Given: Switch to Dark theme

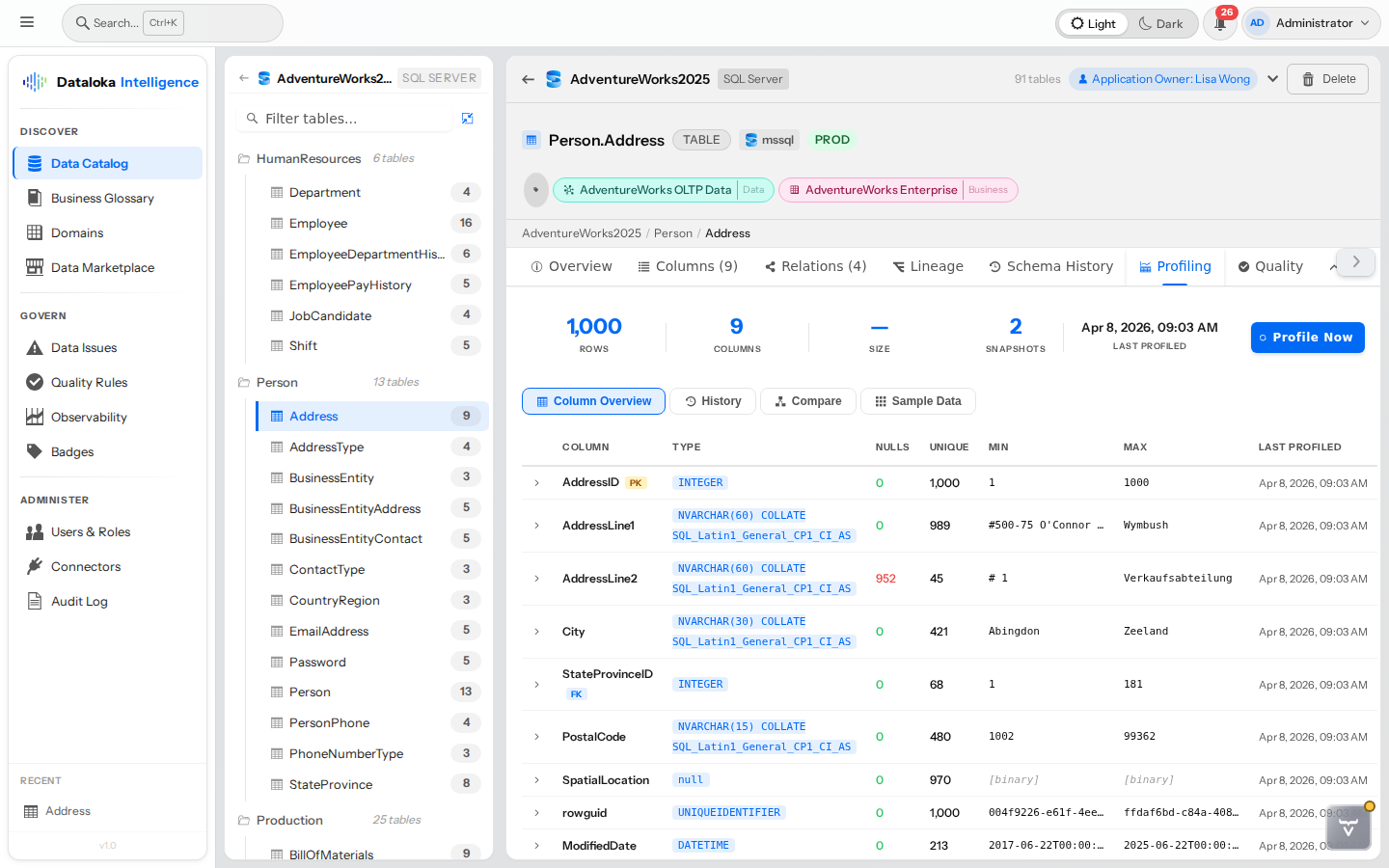Looking at the screenshot, I should pos(1160,24).
